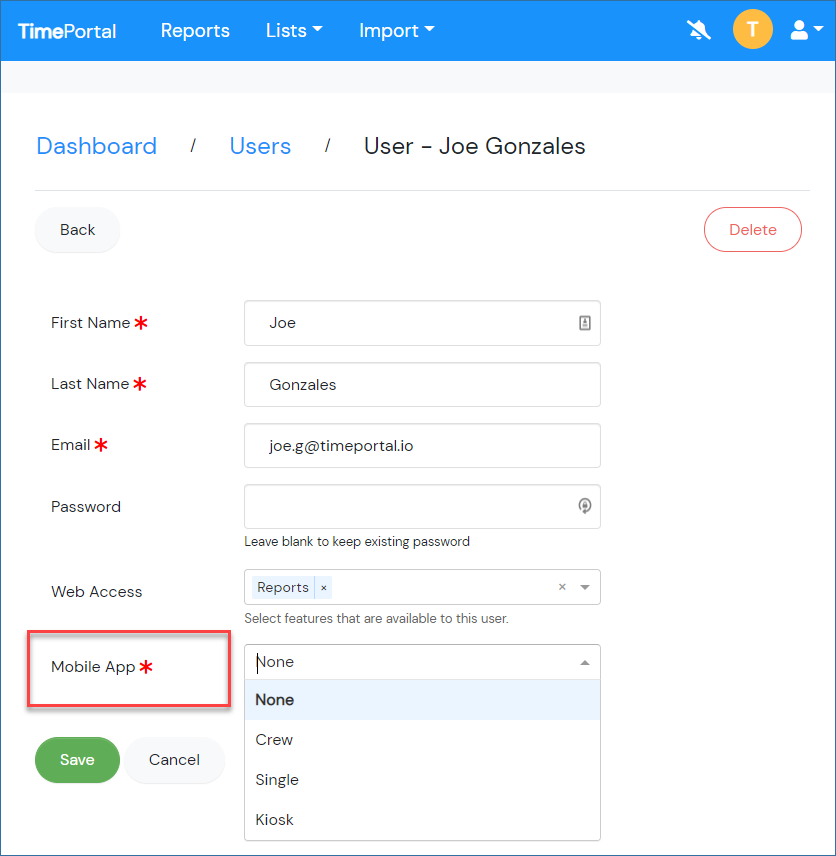Click the Mobile App field label
The height and width of the screenshot is (856, 836).
93,667
